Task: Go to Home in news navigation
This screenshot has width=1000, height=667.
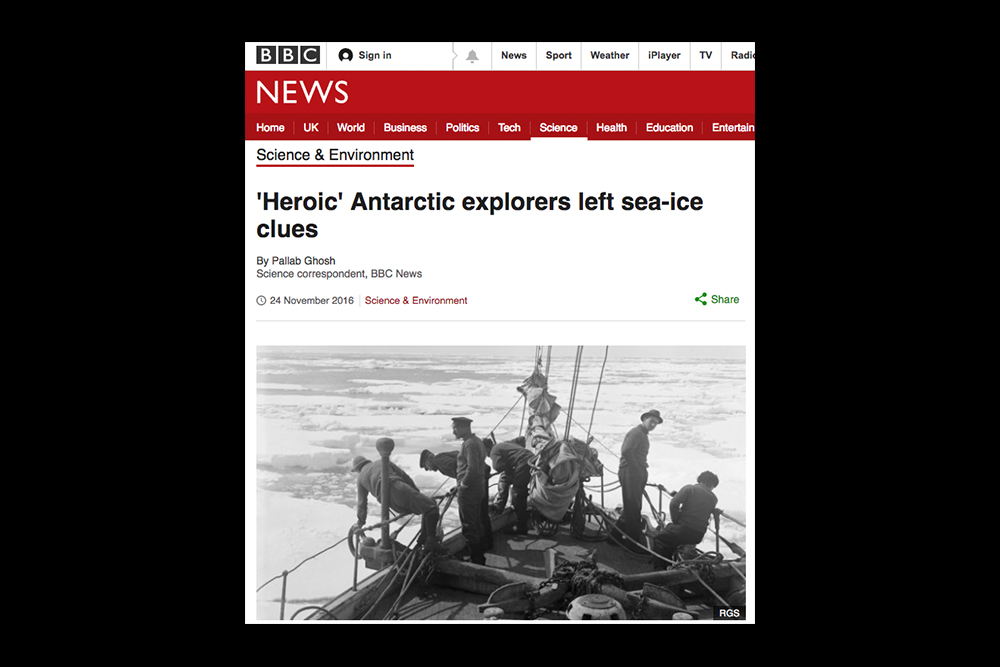Action: (x=270, y=128)
